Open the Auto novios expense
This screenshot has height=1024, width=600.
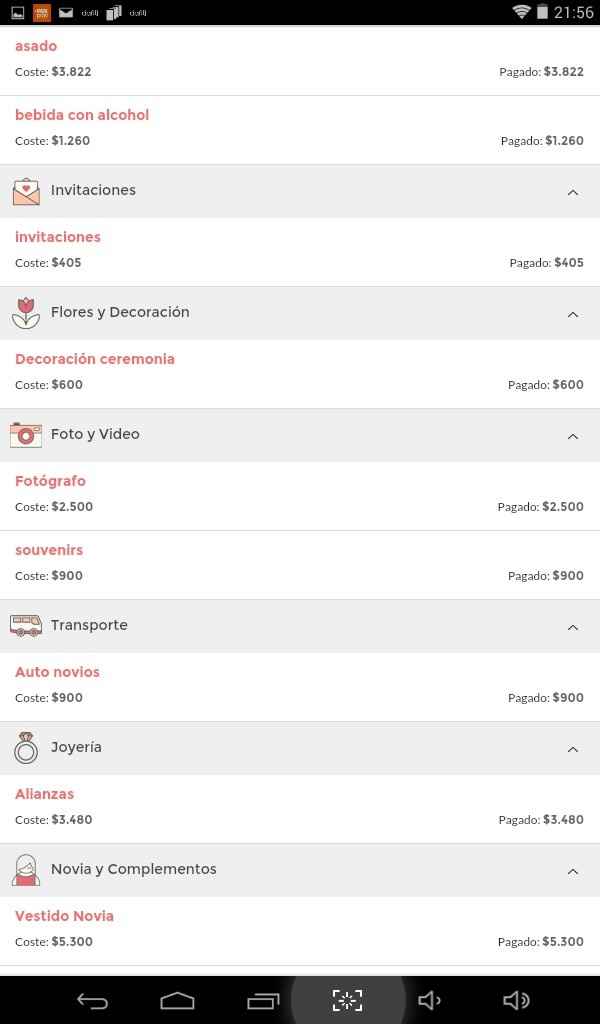point(300,687)
